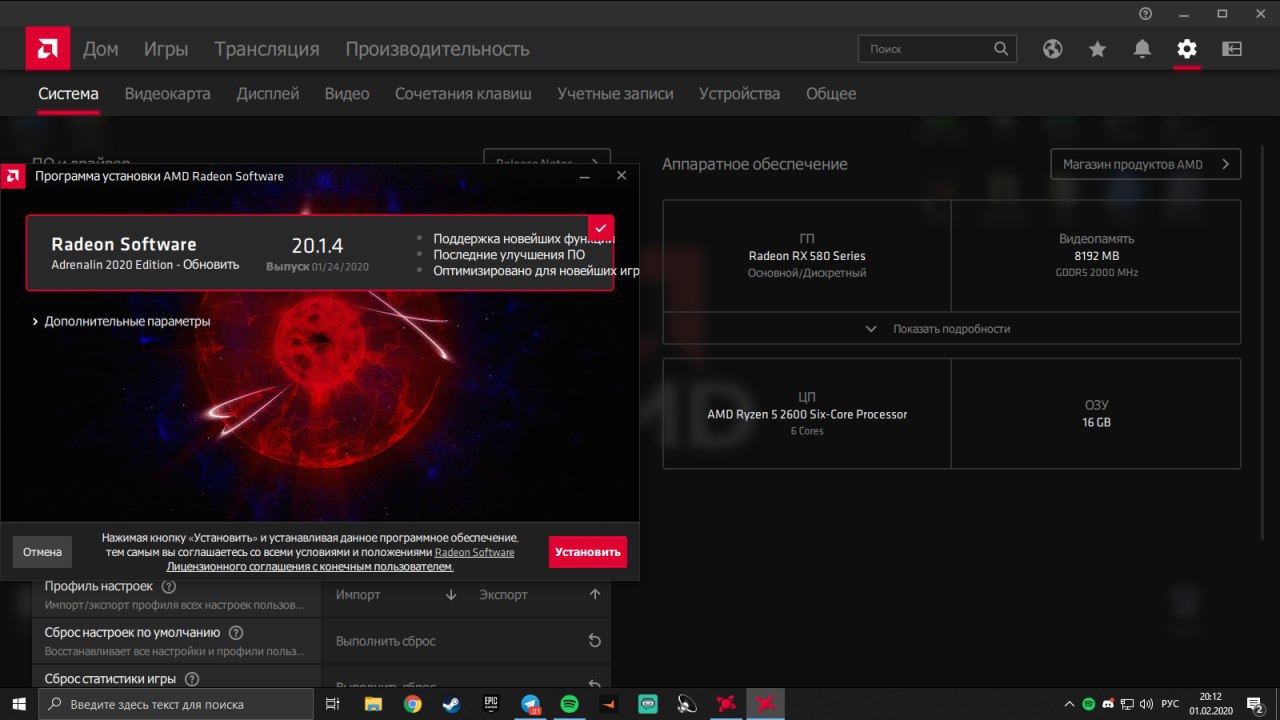The width and height of the screenshot is (1280, 720).
Task: Select Система settings sub-tab
Action: click(x=68, y=93)
